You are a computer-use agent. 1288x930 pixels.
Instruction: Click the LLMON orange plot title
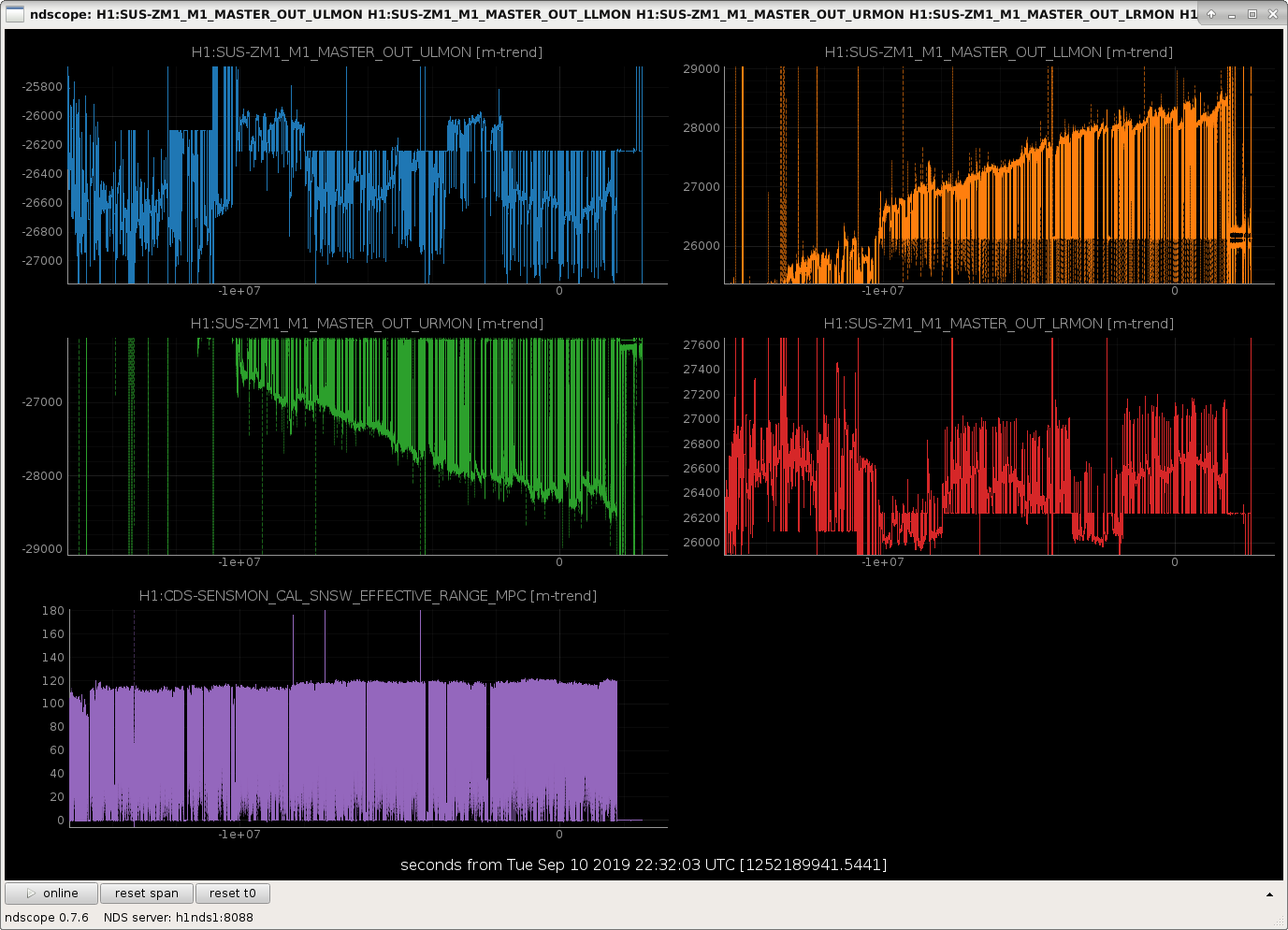coord(998,52)
